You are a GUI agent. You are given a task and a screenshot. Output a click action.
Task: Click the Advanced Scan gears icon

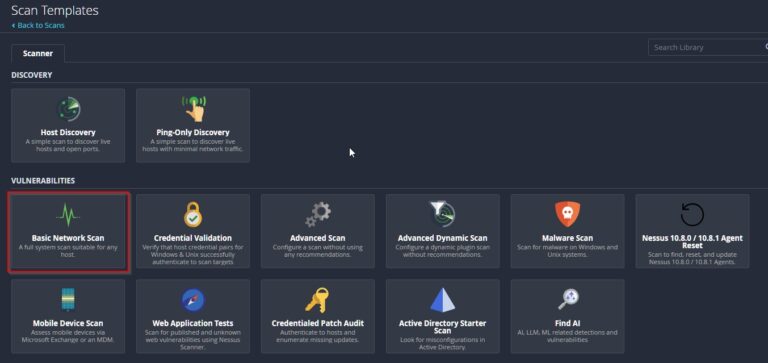[x=318, y=215]
